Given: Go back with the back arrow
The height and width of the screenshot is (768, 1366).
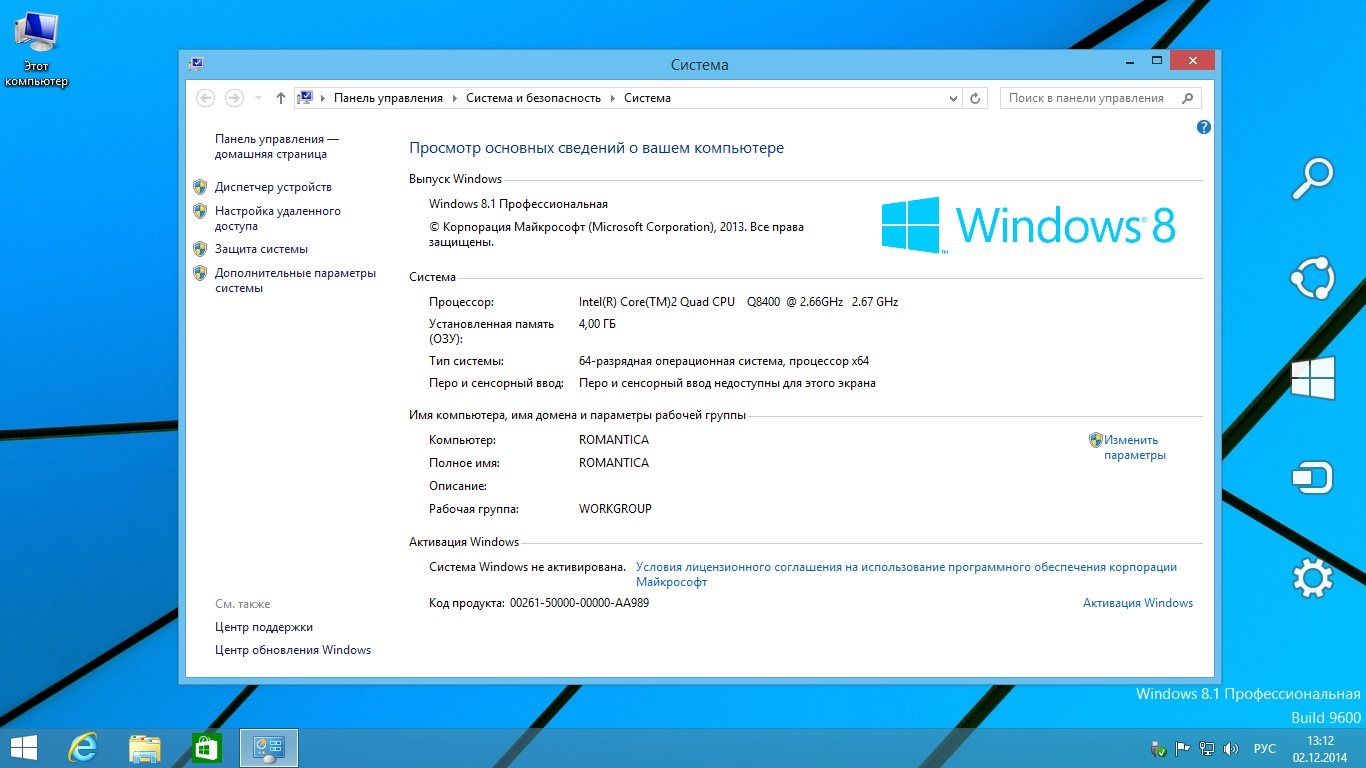Looking at the screenshot, I should click(x=206, y=98).
